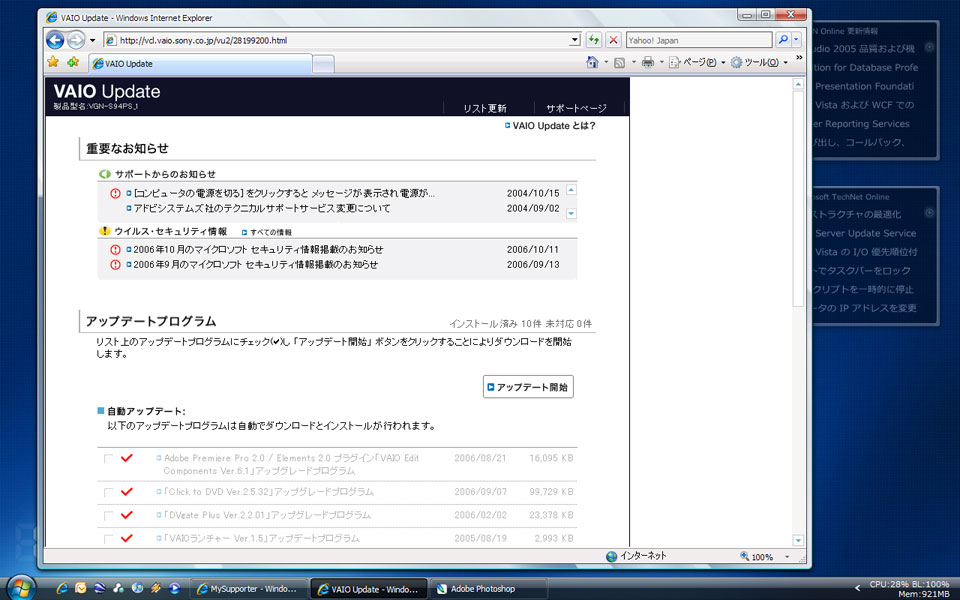Launch Windows Media Player from Quick Launch
The image size is (960, 600).
[174, 588]
